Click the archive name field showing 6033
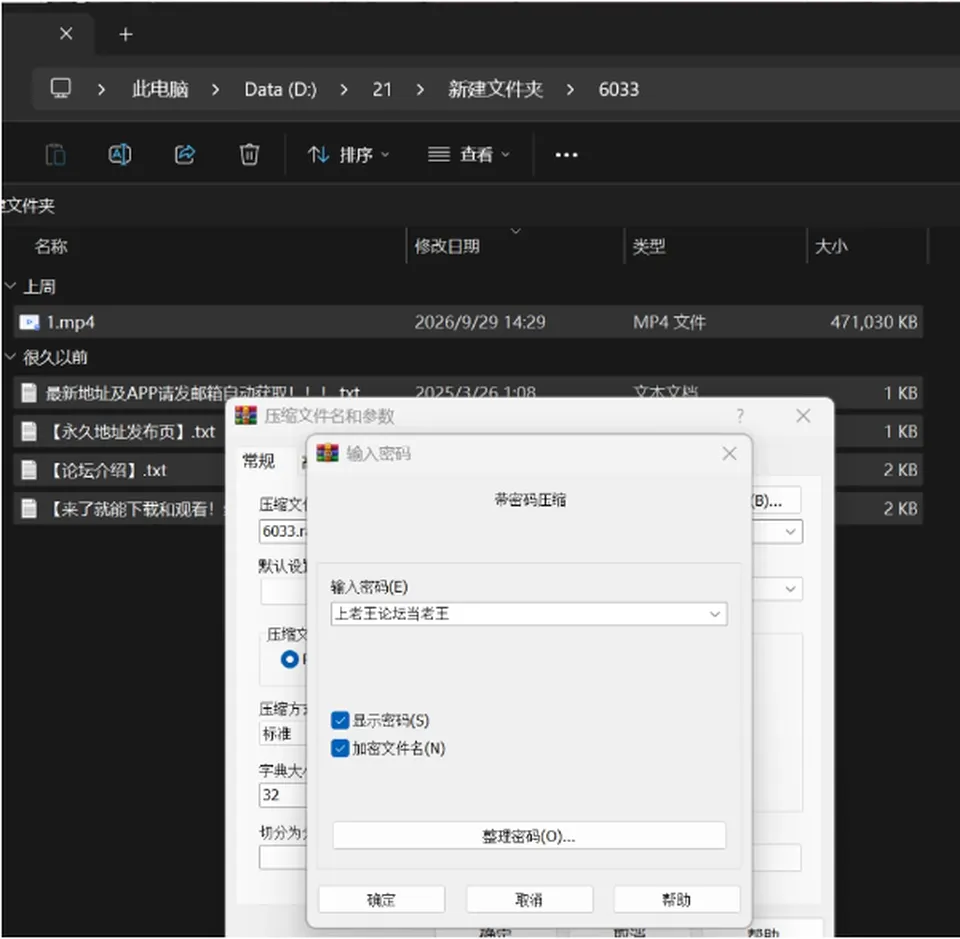This screenshot has width=960, height=939. point(283,531)
